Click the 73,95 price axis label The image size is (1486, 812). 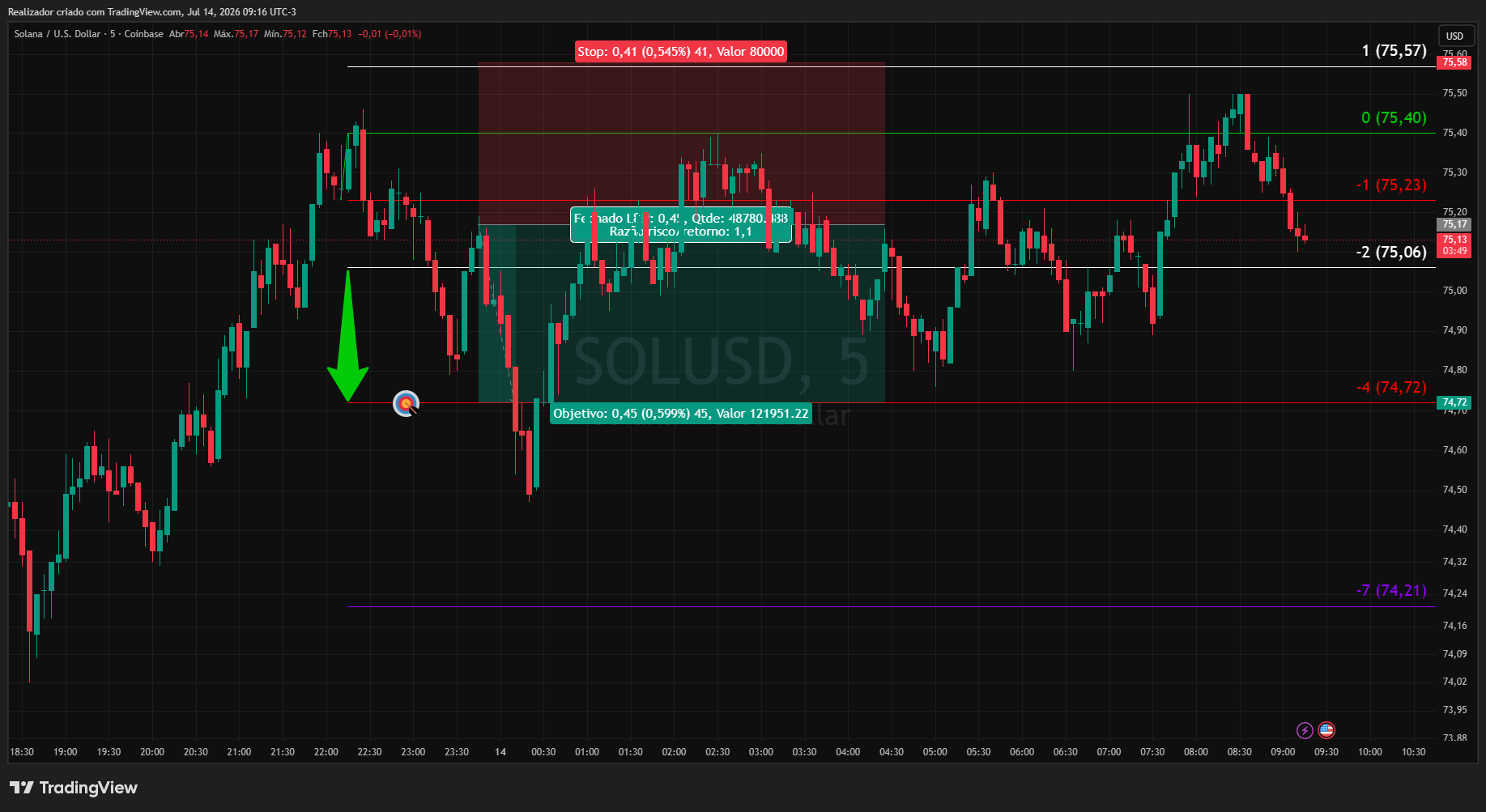tap(1454, 710)
